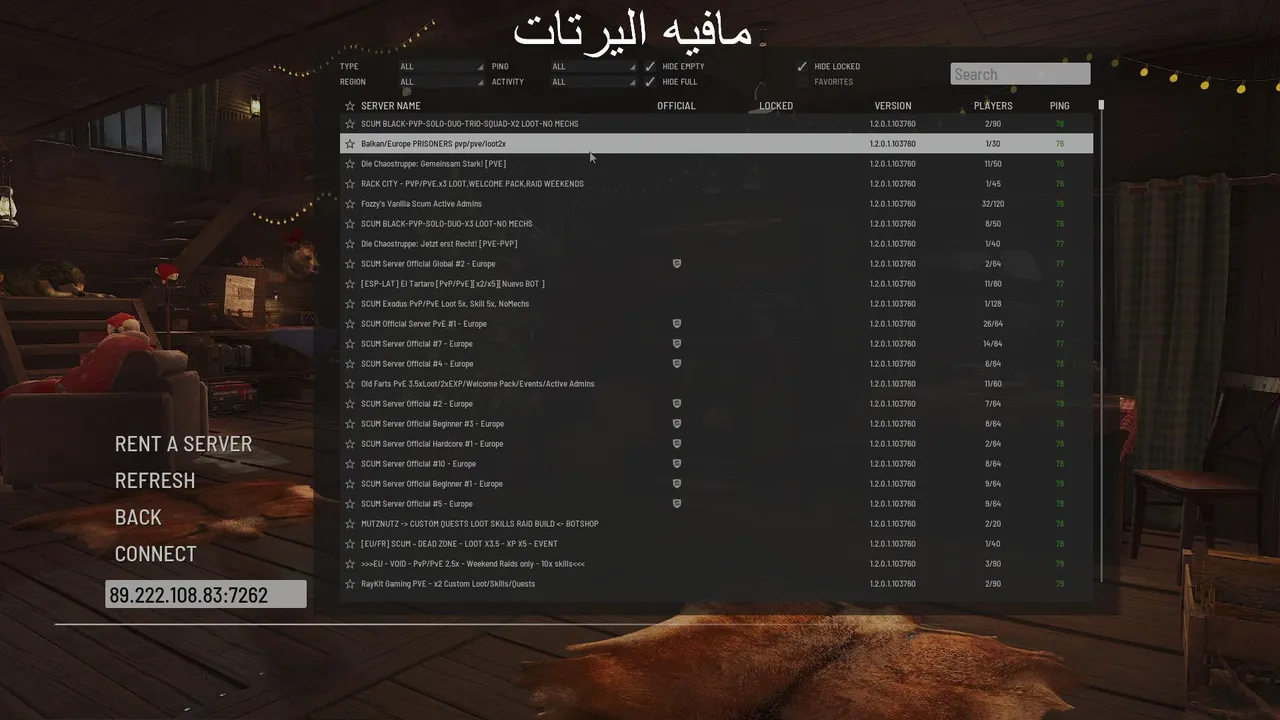Sort list by Version column
The width and height of the screenshot is (1280, 720).
coord(893,106)
